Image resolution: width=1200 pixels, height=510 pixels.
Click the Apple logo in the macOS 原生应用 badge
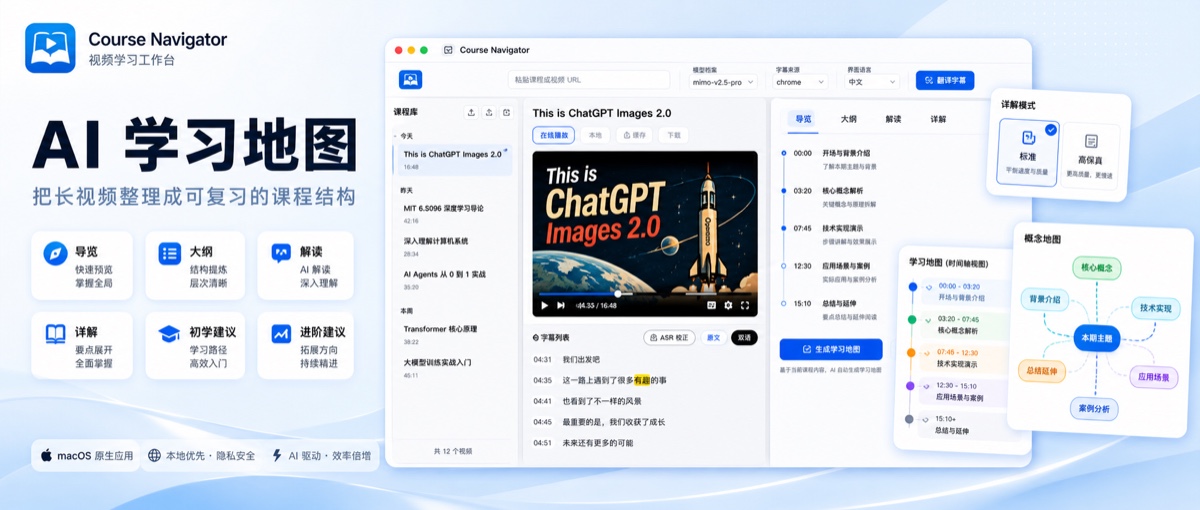coord(46,455)
